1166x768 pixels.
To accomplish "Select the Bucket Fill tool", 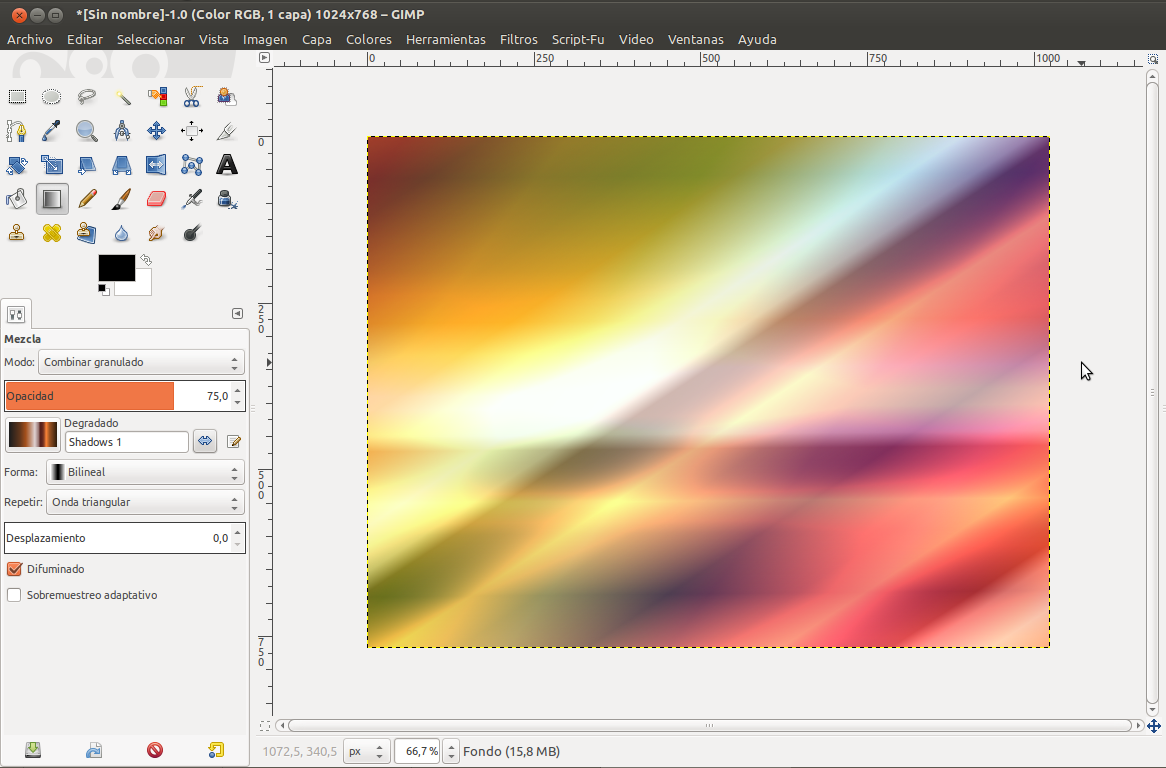I will pos(17,199).
